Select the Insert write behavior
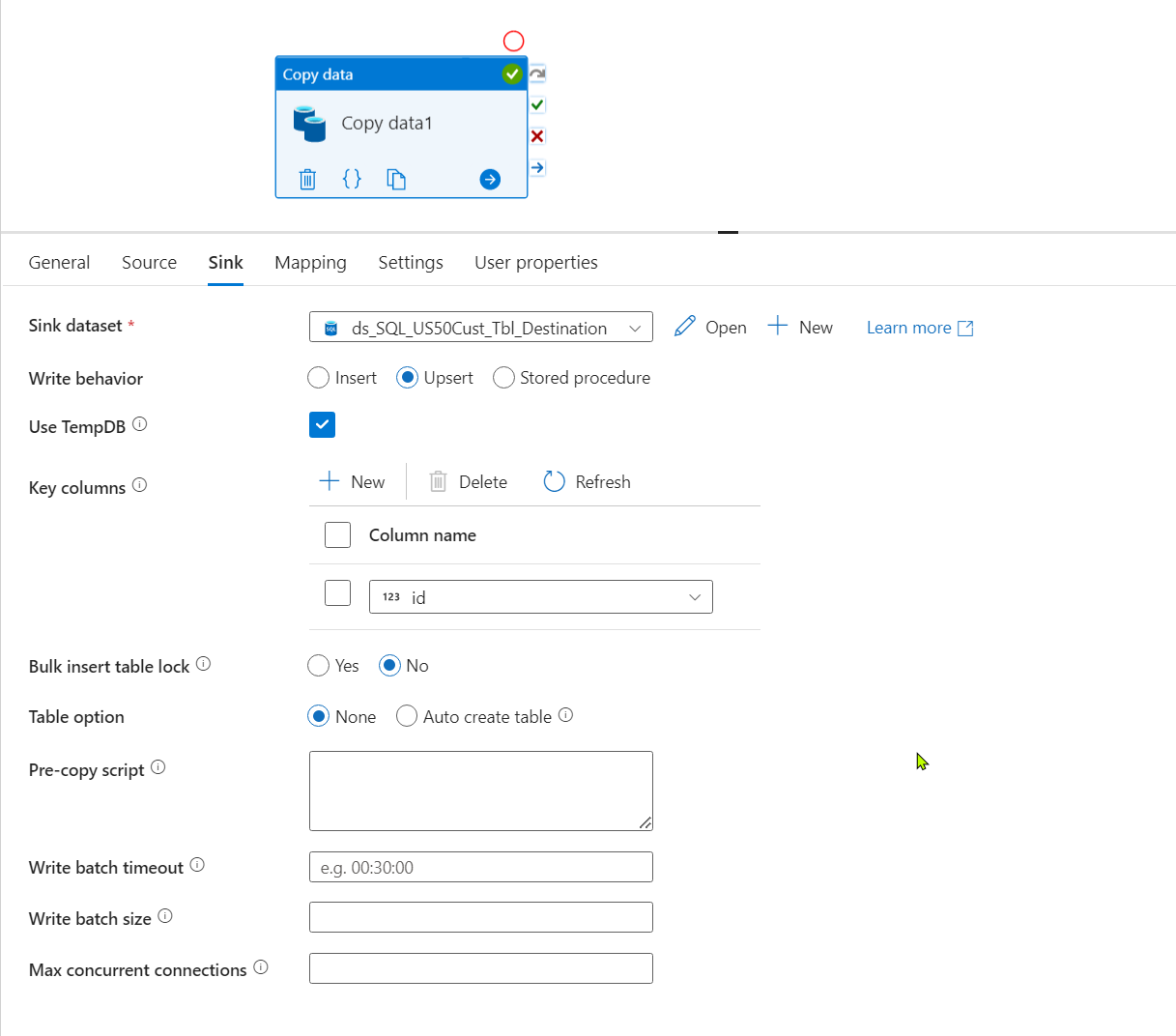 [318, 377]
